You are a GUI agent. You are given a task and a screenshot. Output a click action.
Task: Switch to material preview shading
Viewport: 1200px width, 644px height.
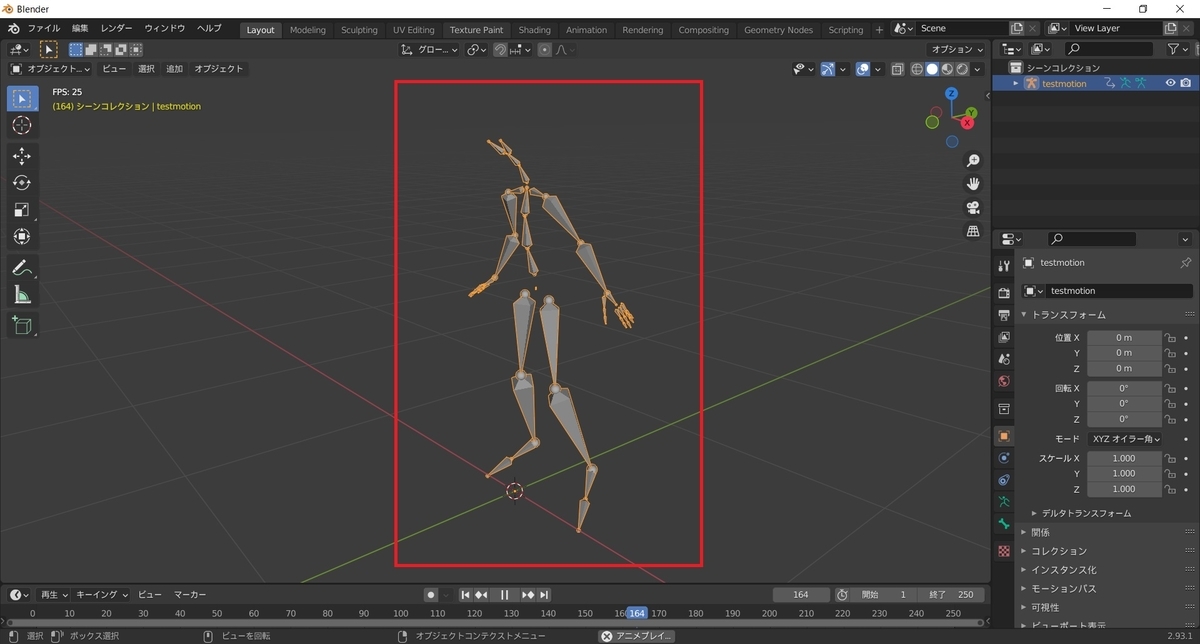[x=947, y=69]
